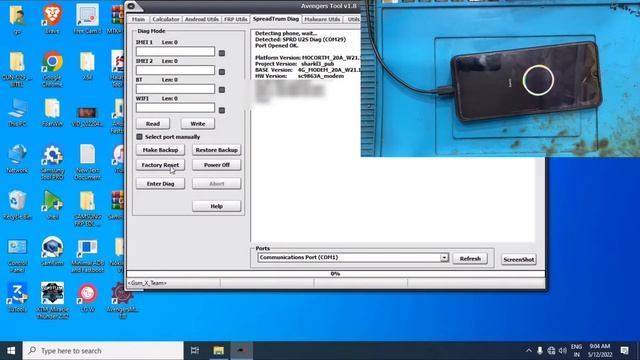Focus the WIFI address input field
The height and width of the screenshot is (360, 640).
(175, 108)
